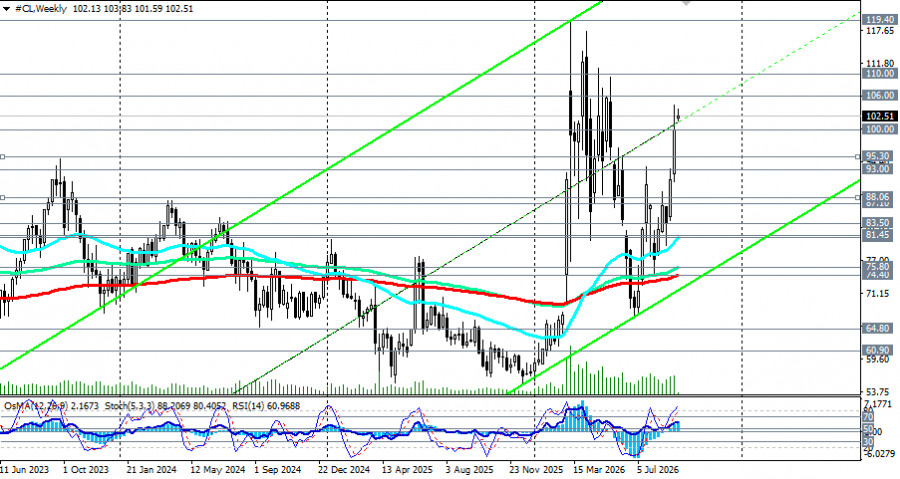900x479 pixels.
Task: Click the 12 May 2024 date label
Action: [x=218, y=470]
